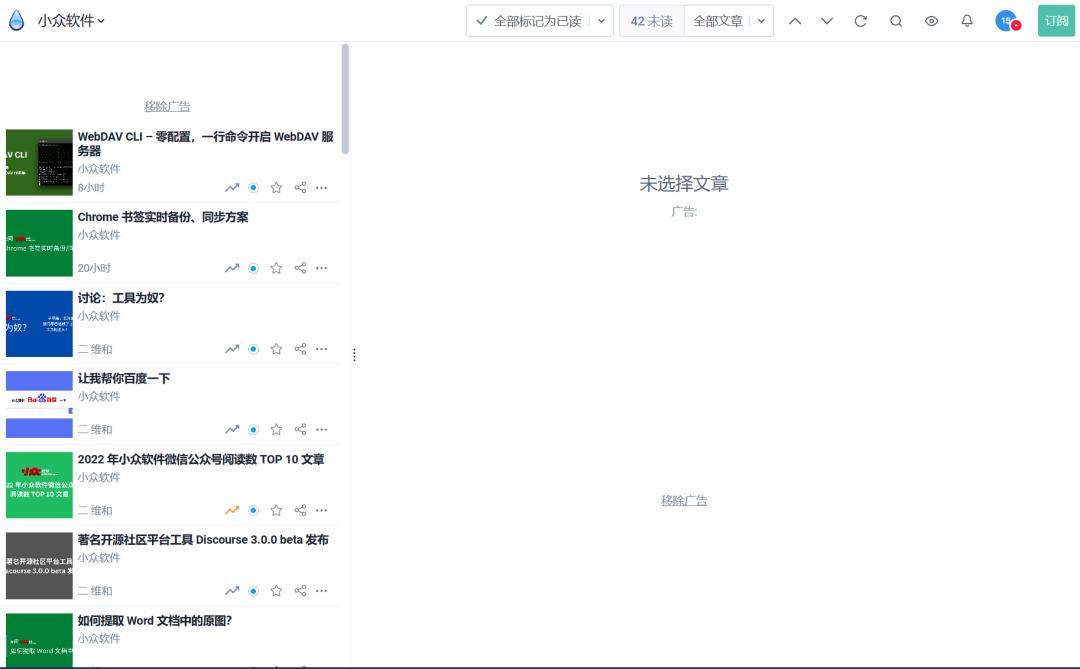Image resolution: width=1080 pixels, height=669 pixels.
Task: Open the eye view preferences icon
Action: [931, 20]
